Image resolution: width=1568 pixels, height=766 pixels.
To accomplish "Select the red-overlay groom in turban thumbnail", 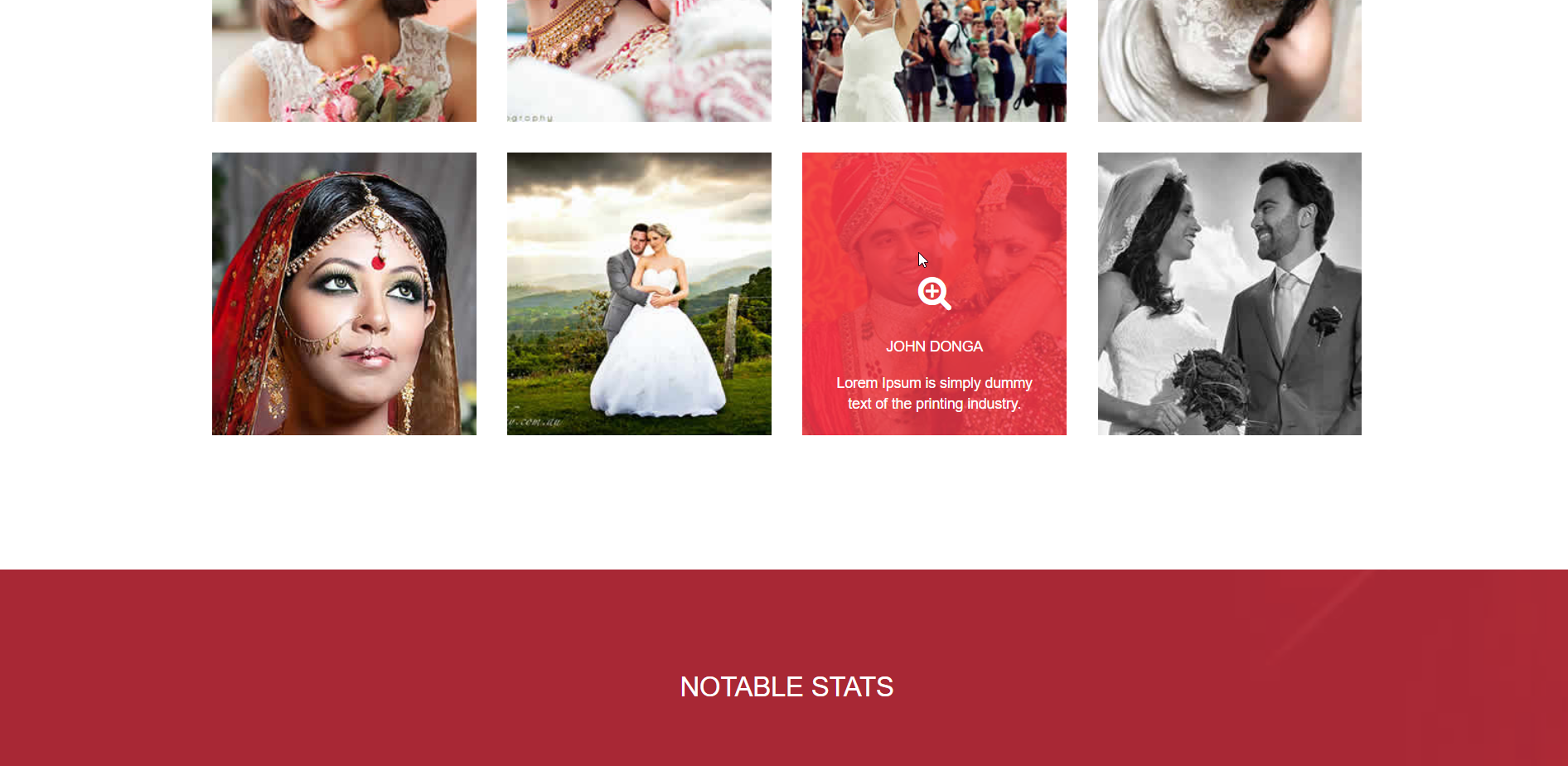I will pyautogui.click(x=934, y=293).
